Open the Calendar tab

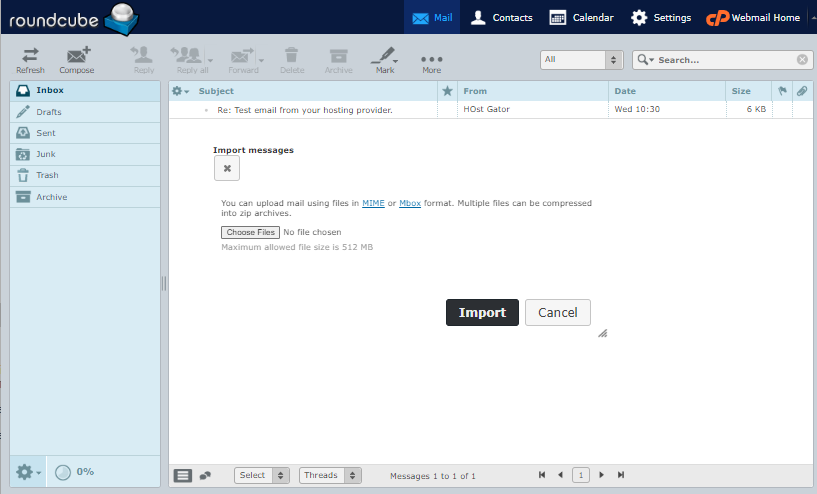(581, 18)
